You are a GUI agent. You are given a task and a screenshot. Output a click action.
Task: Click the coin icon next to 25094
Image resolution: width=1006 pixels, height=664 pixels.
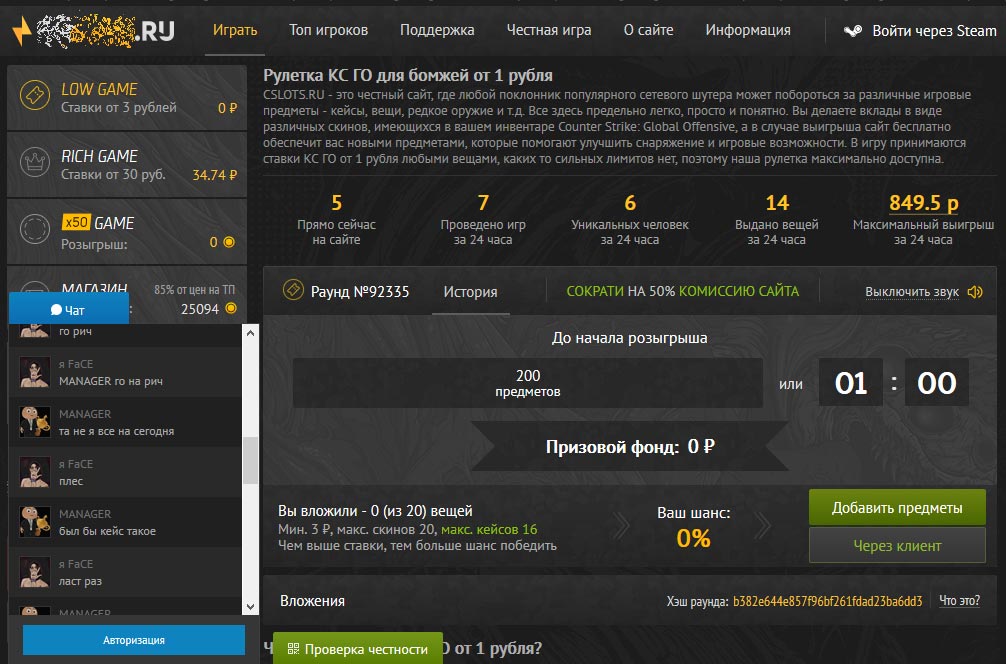[x=231, y=309]
